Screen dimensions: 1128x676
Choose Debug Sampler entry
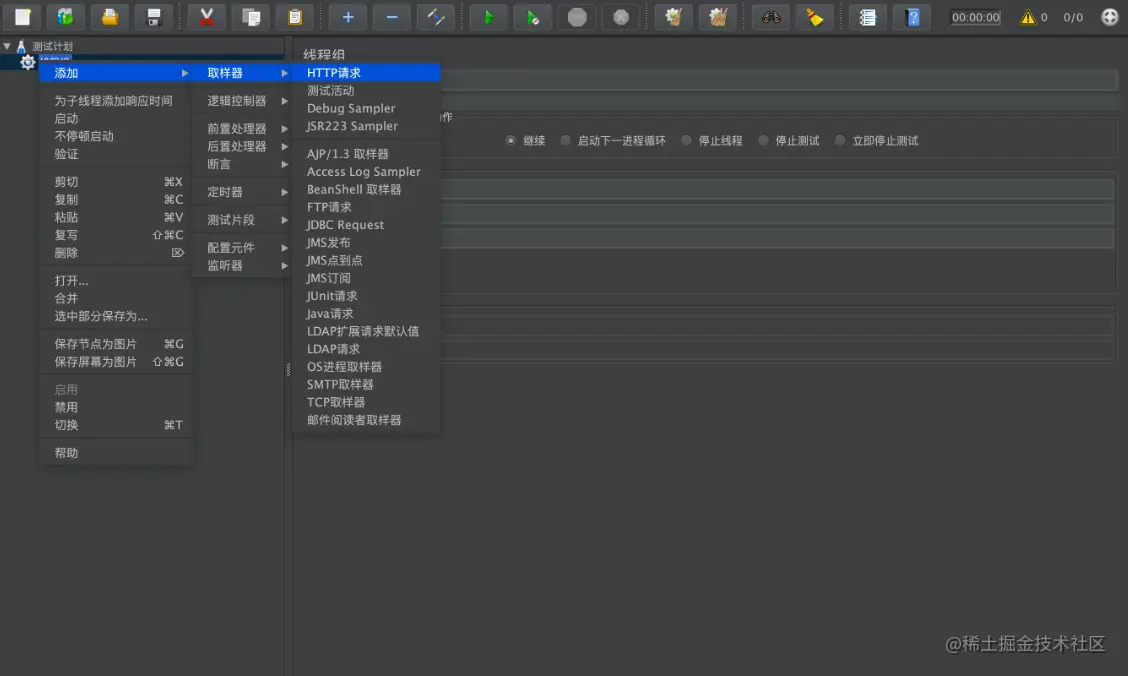(x=366, y=108)
